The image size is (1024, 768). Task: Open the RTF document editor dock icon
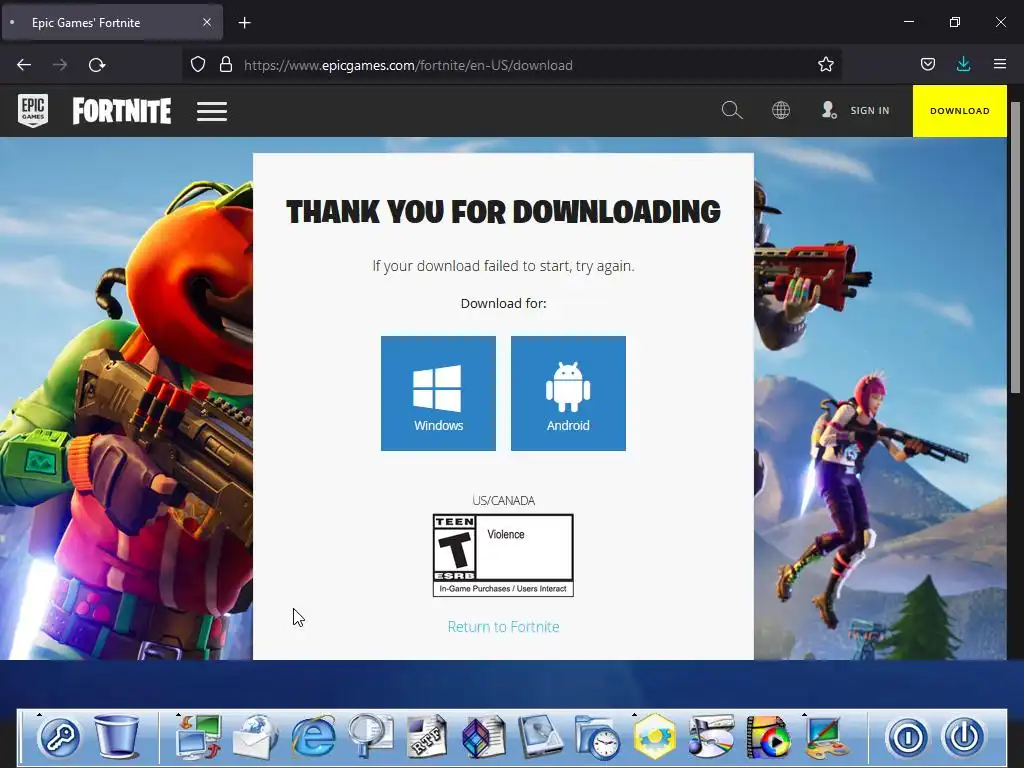click(427, 737)
